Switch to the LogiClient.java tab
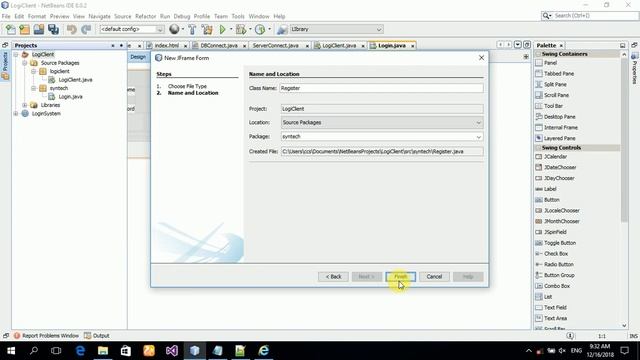 click(x=339, y=46)
